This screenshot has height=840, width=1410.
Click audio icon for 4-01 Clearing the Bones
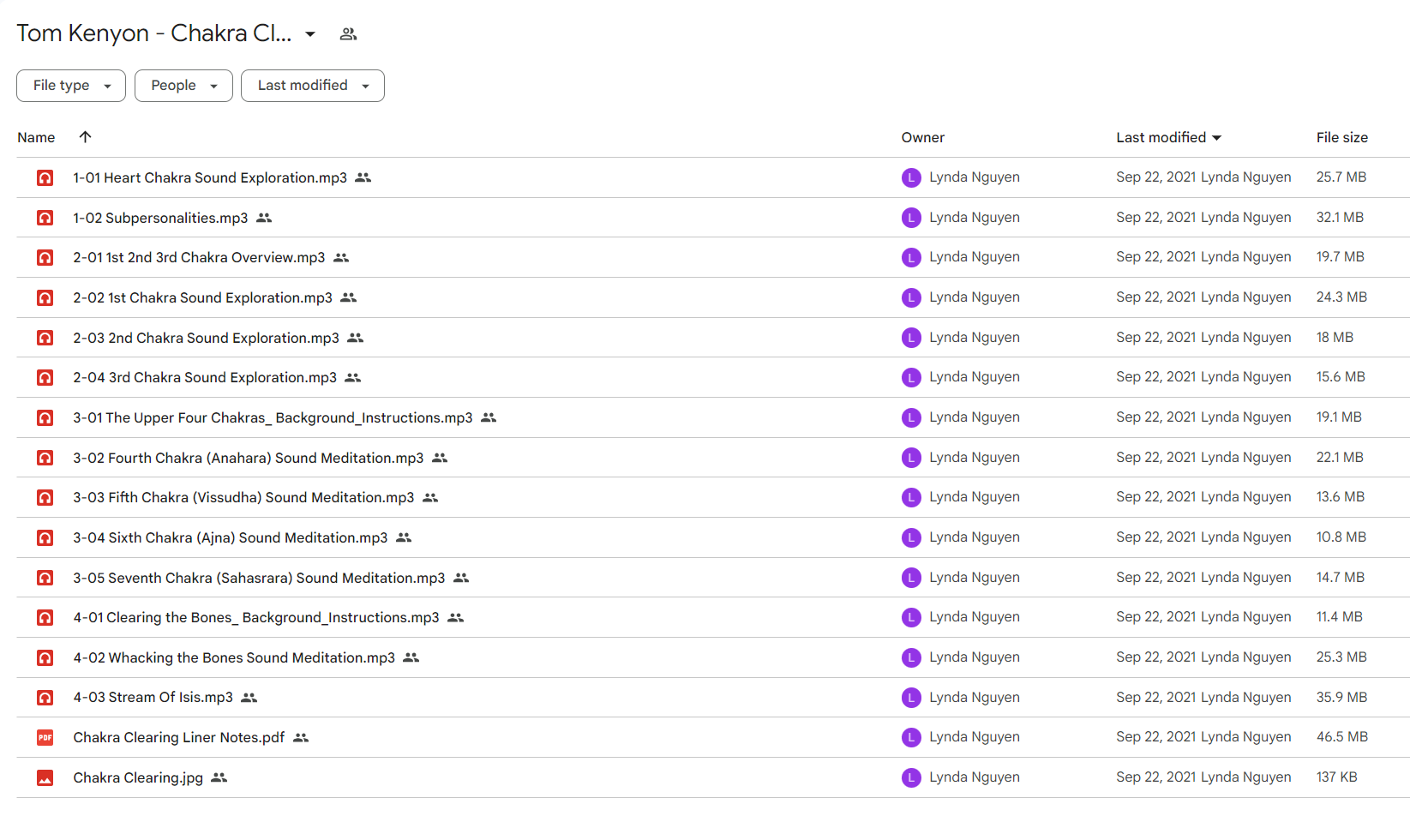click(45, 617)
